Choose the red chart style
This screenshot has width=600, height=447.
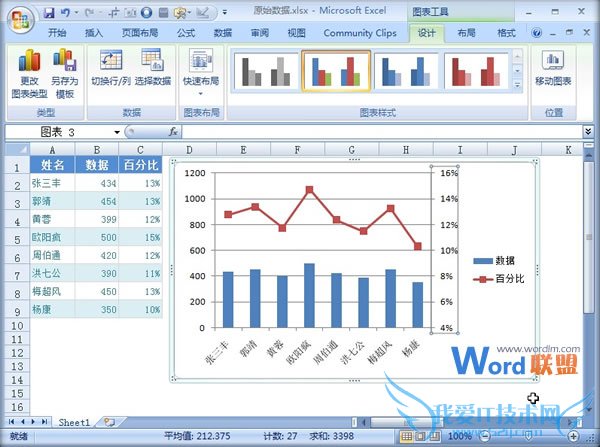tap(476, 71)
